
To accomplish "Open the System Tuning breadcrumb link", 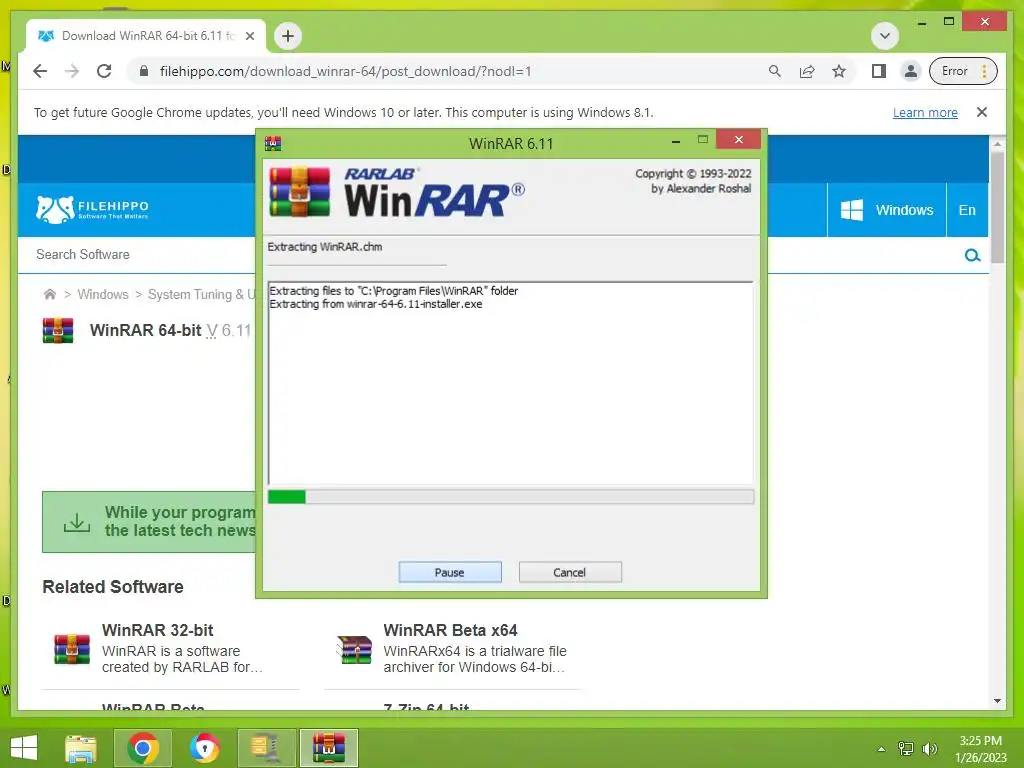I will (201, 295).
